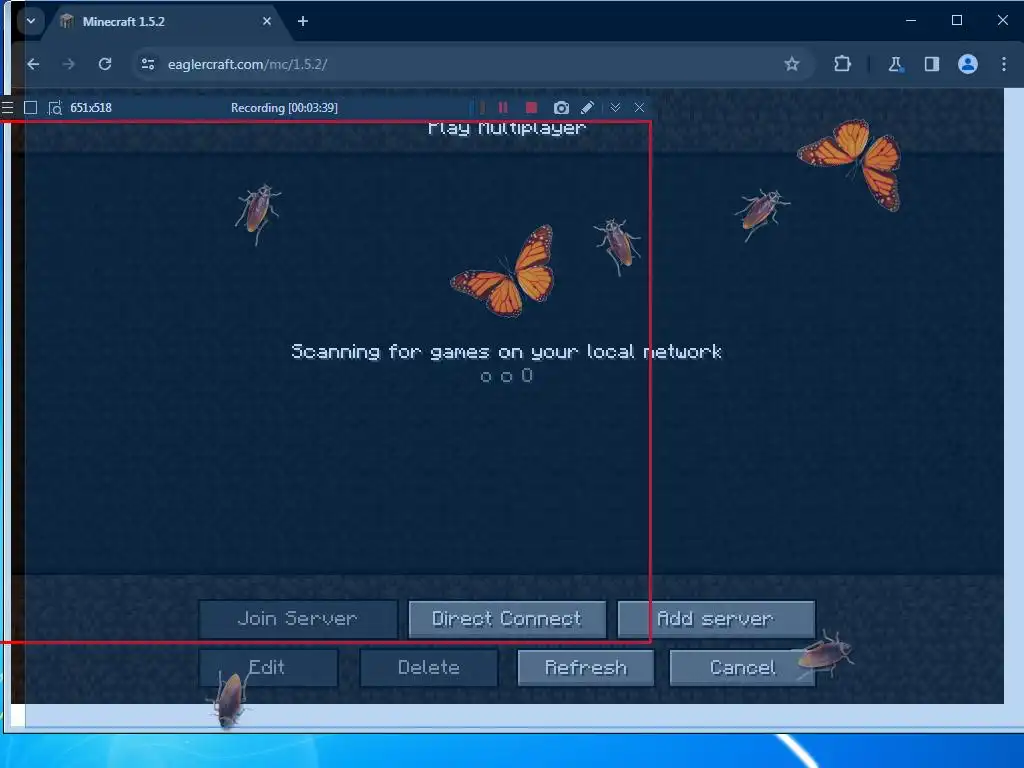Pause the screen recording
This screenshot has height=768, width=1024.
(x=503, y=108)
